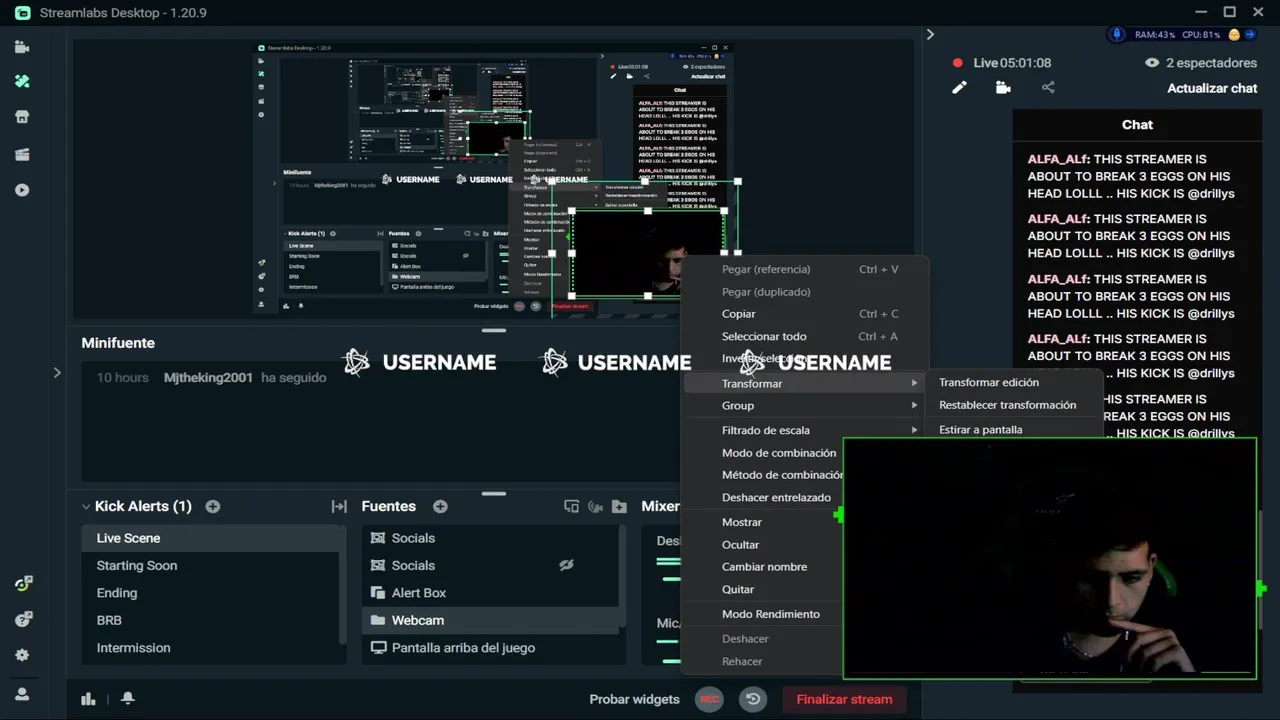Click follower name Mjtheking2001 in Minifuente
1280x720 pixels.
[208, 377]
